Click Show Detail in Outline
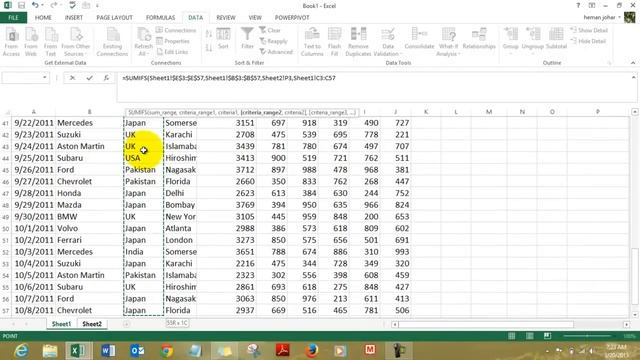The height and width of the screenshot is (360, 640). tap(589, 30)
